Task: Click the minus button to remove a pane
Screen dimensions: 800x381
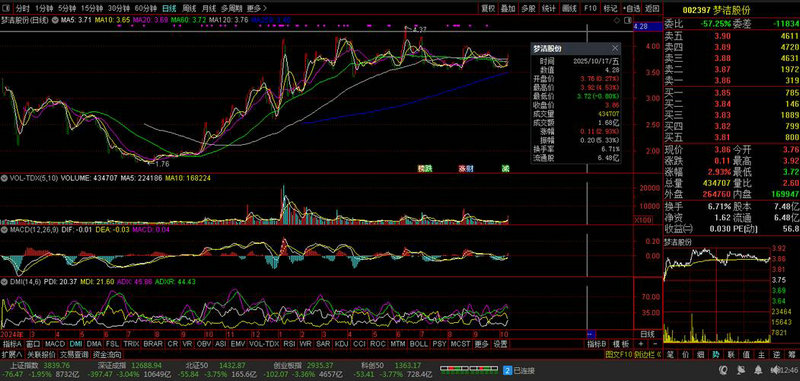Action: click(x=655, y=344)
